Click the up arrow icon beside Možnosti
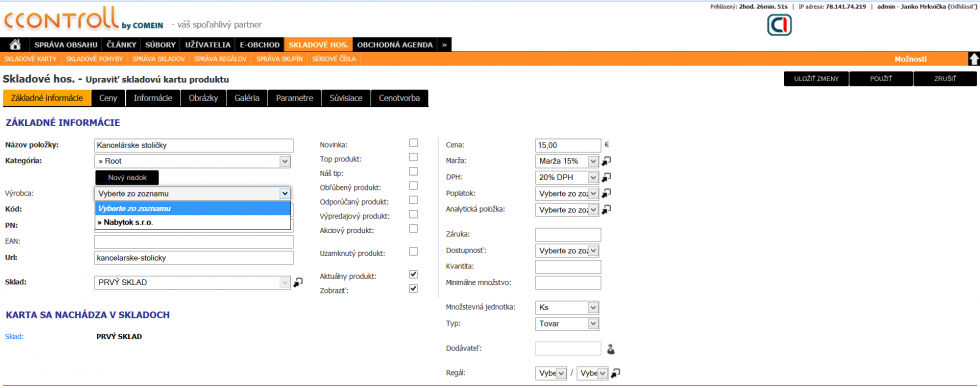 tap(974, 59)
